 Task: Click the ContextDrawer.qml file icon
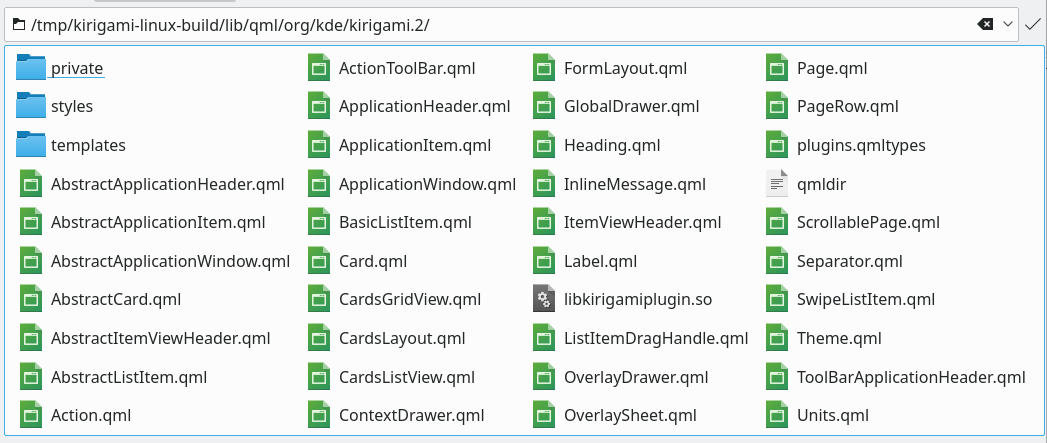click(x=319, y=415)
